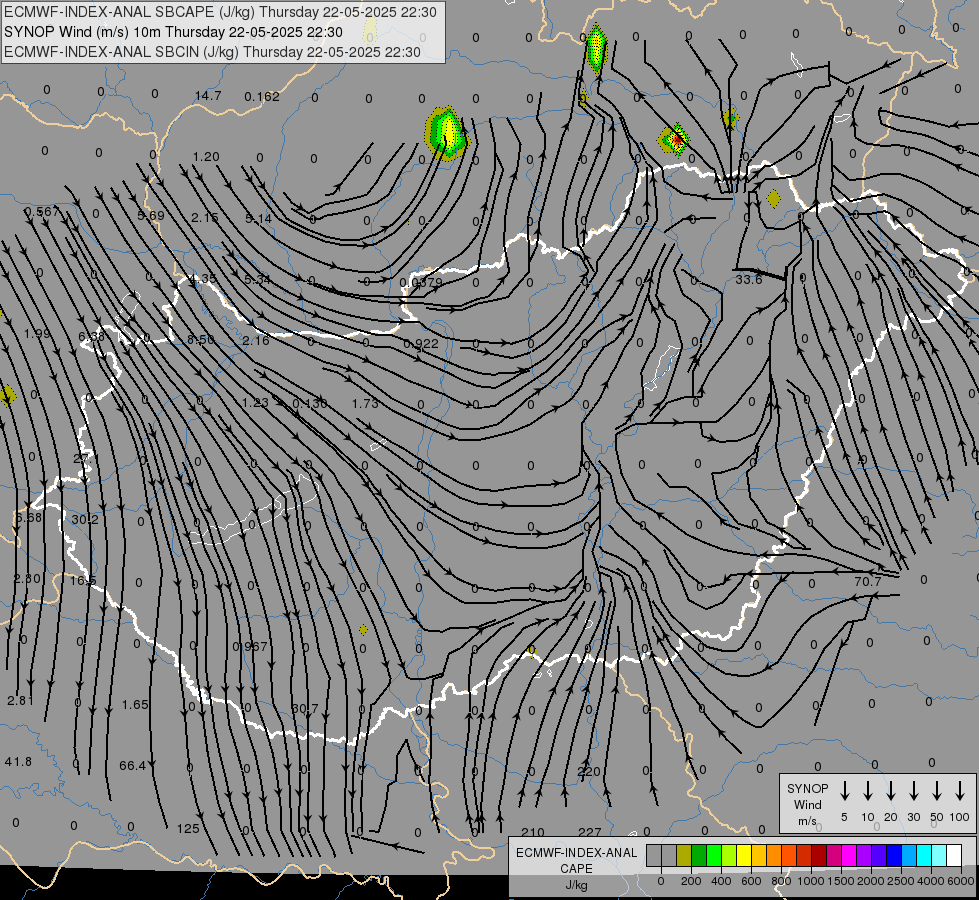Click the 6000 tick label on CAPE scale
The image size is (979, 900).
961,881
